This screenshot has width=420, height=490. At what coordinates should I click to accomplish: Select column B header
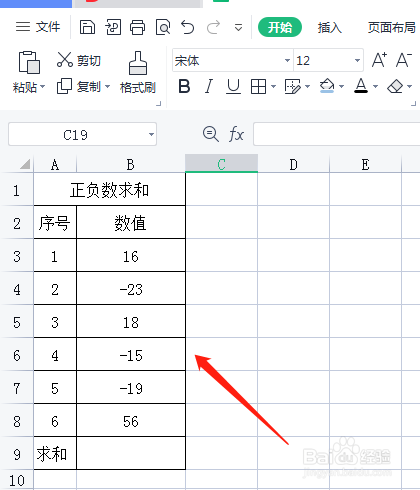coord(131,164)
